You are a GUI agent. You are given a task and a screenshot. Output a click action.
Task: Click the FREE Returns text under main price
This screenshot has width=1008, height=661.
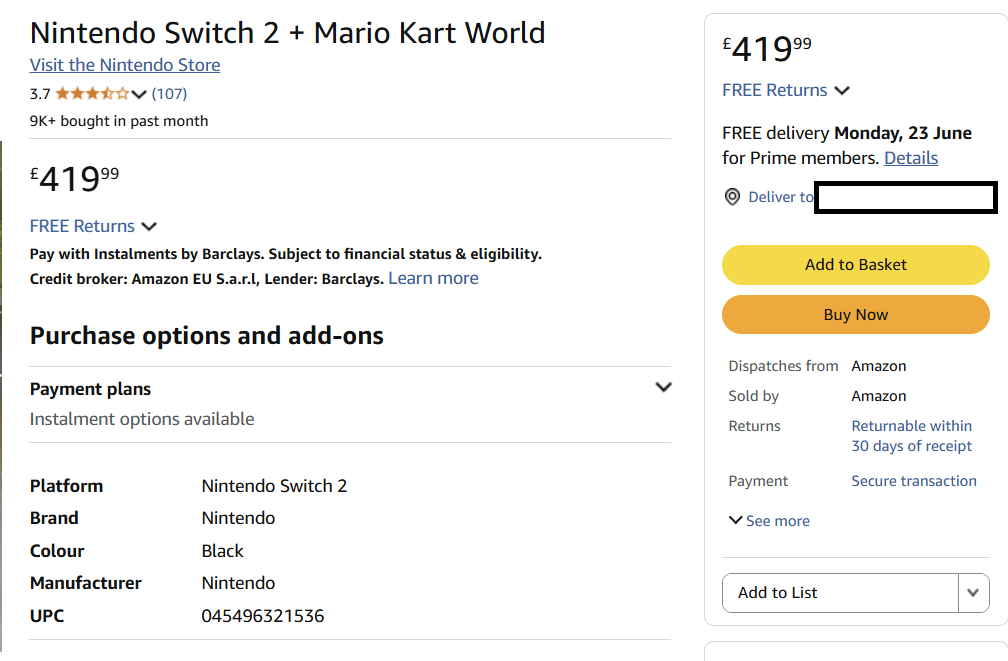[82, 226]
